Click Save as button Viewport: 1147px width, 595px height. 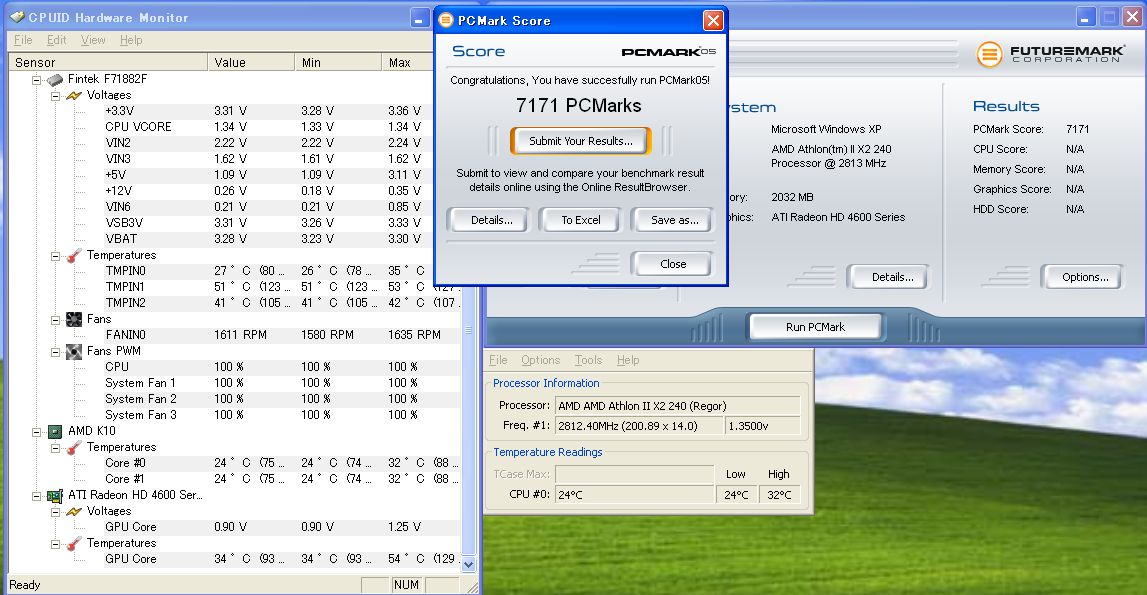(674, 220)
